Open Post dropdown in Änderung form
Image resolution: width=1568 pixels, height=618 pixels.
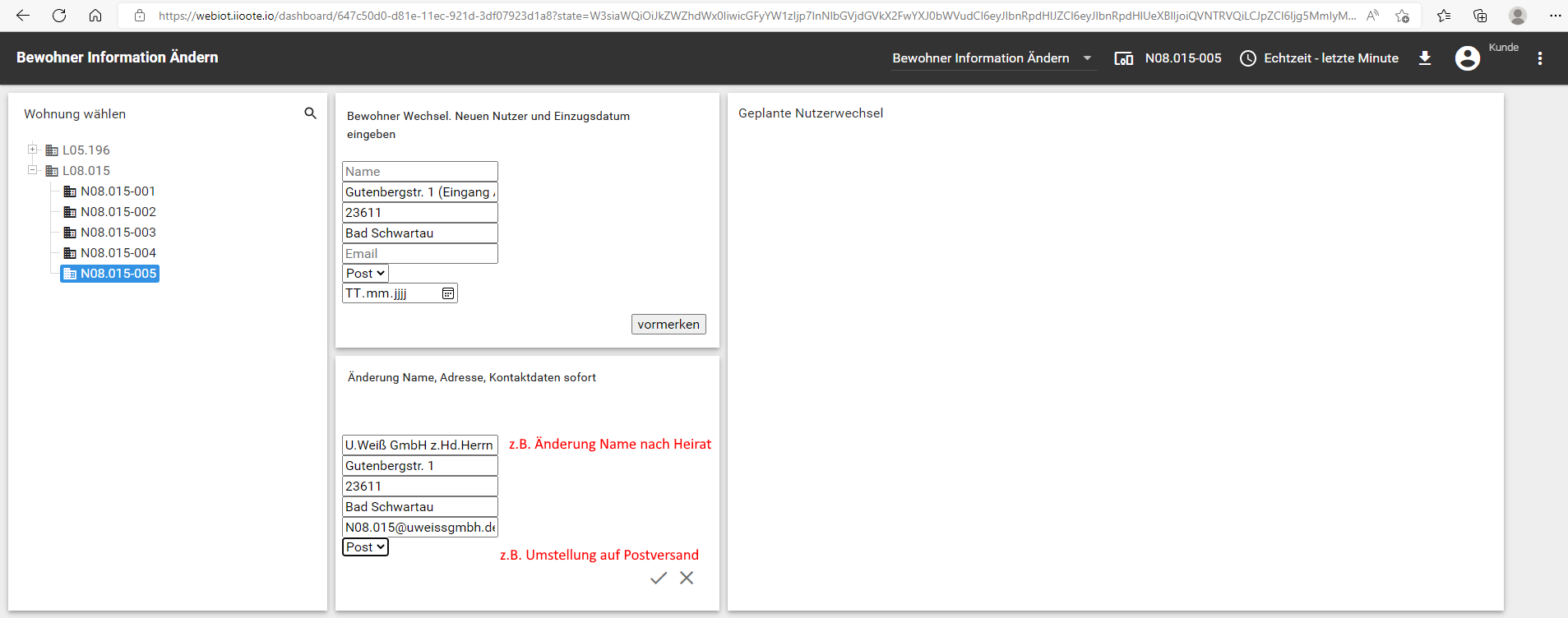click(365, 547)
